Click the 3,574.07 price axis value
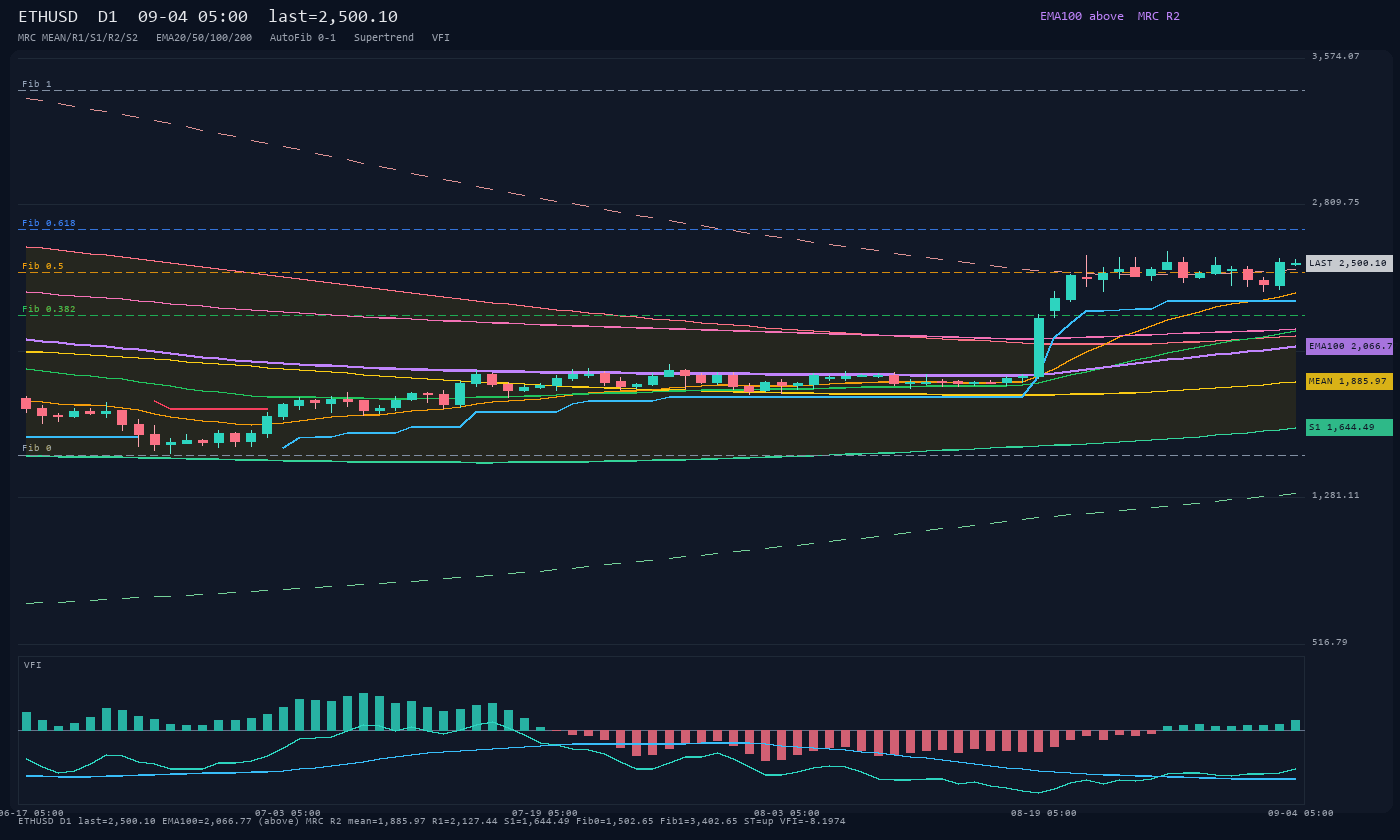The width and height of the screenshot is (1400, 840). point(1336,56)
